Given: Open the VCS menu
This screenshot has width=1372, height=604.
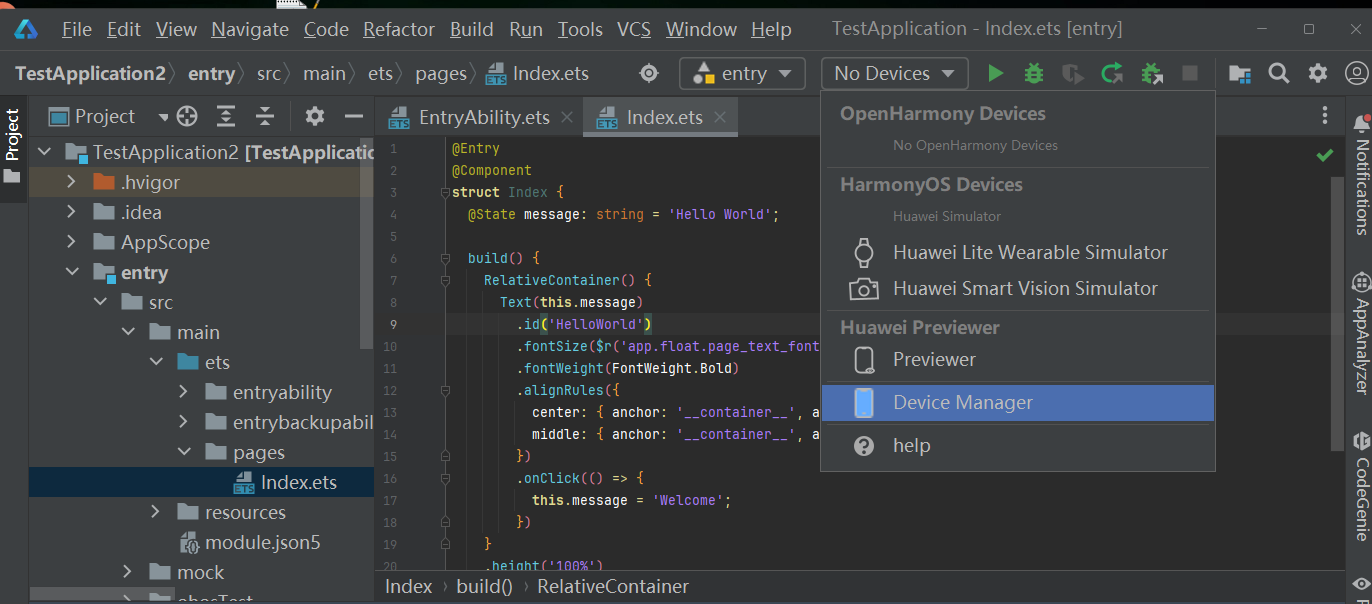Looking at the screenshot, I should [x=634, y=29].
